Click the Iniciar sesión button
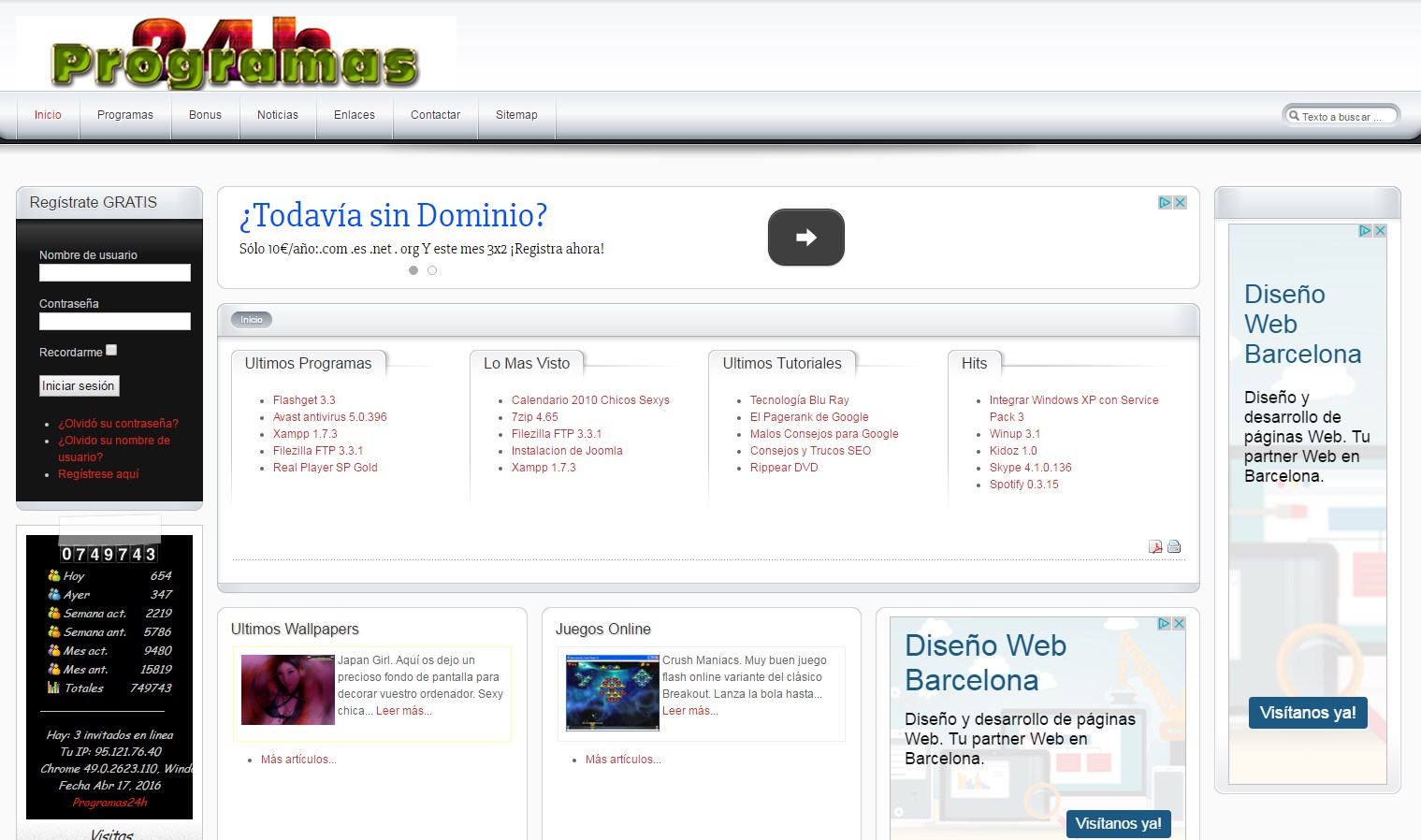This screenshot has width=1421, height=840. [79, 385]
